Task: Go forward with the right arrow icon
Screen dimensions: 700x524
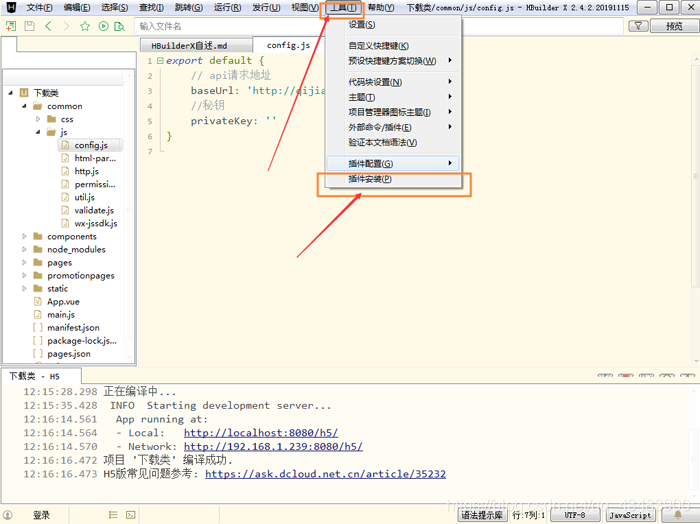Action: 67,26
